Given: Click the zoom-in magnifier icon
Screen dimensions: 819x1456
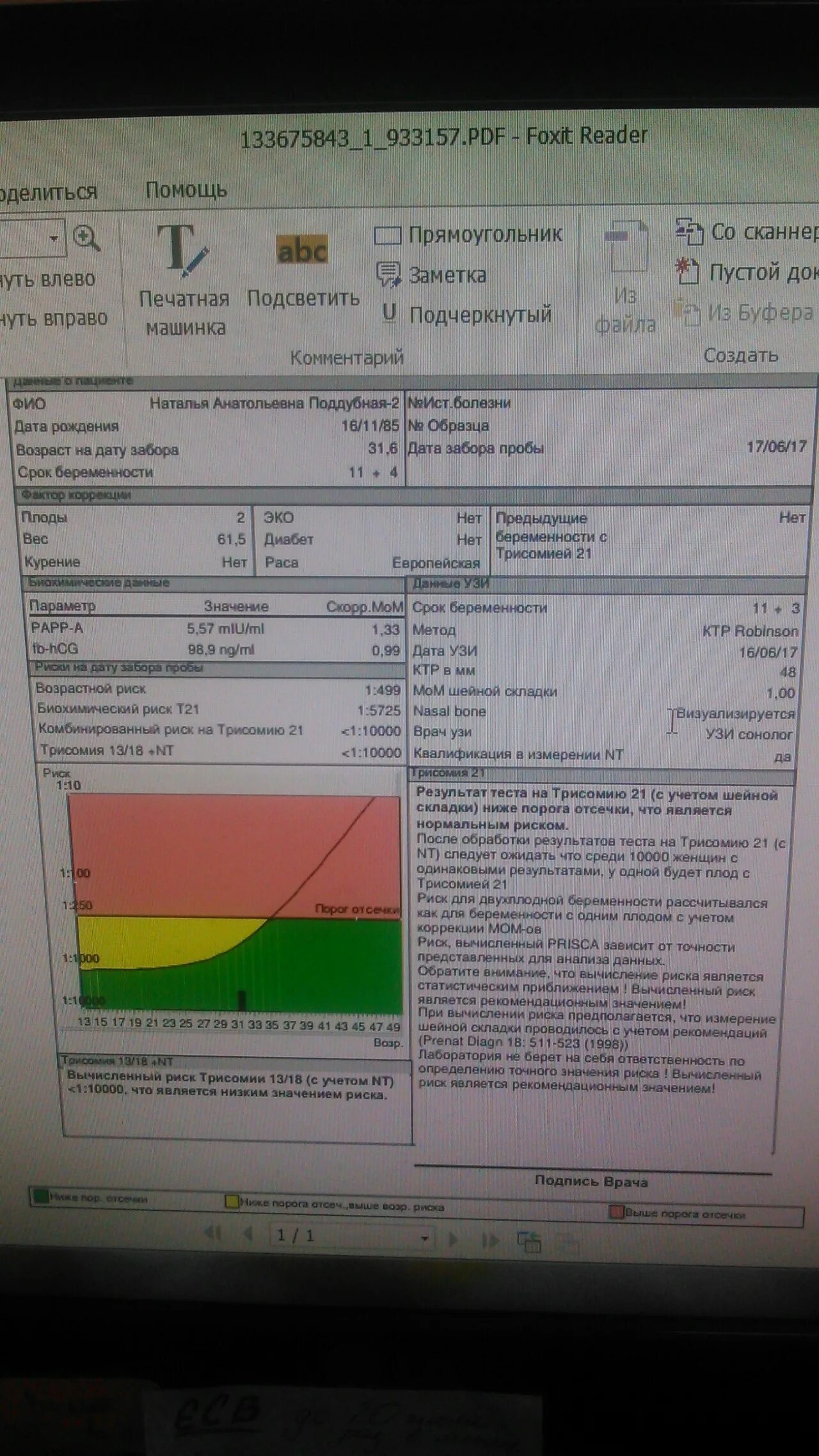Looking at the screenshot, I should pyautogui.click(x=86, y=238).
